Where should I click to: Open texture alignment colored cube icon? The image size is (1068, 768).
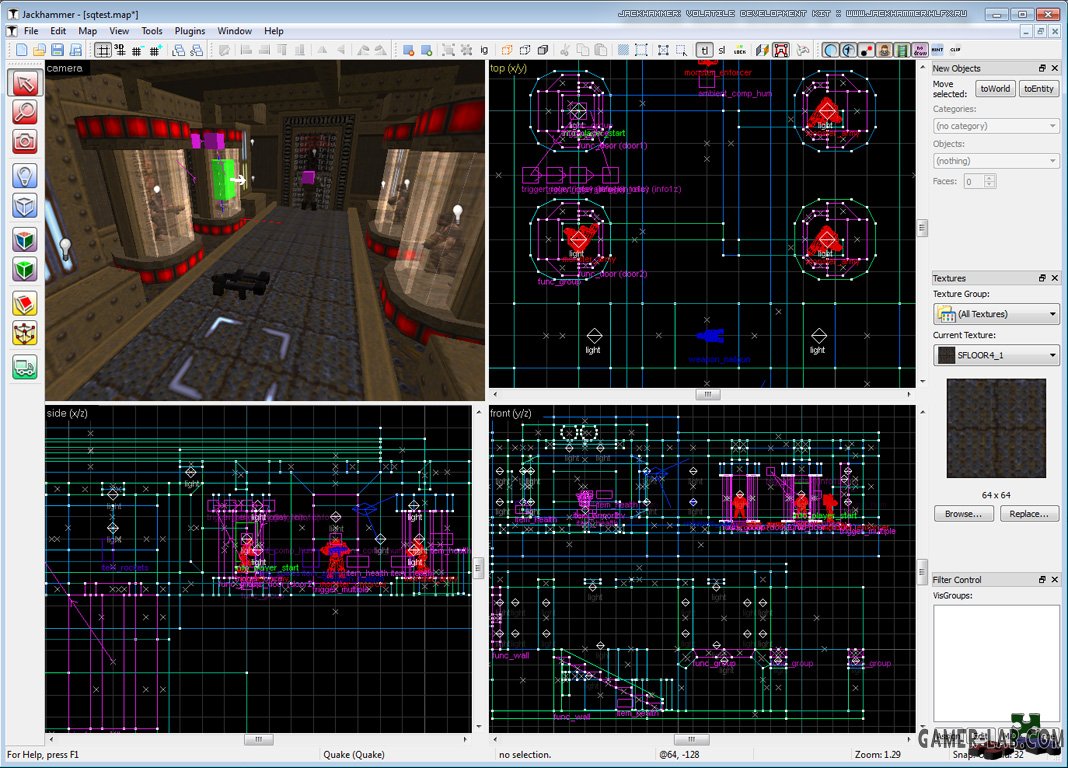coord(762,50)
